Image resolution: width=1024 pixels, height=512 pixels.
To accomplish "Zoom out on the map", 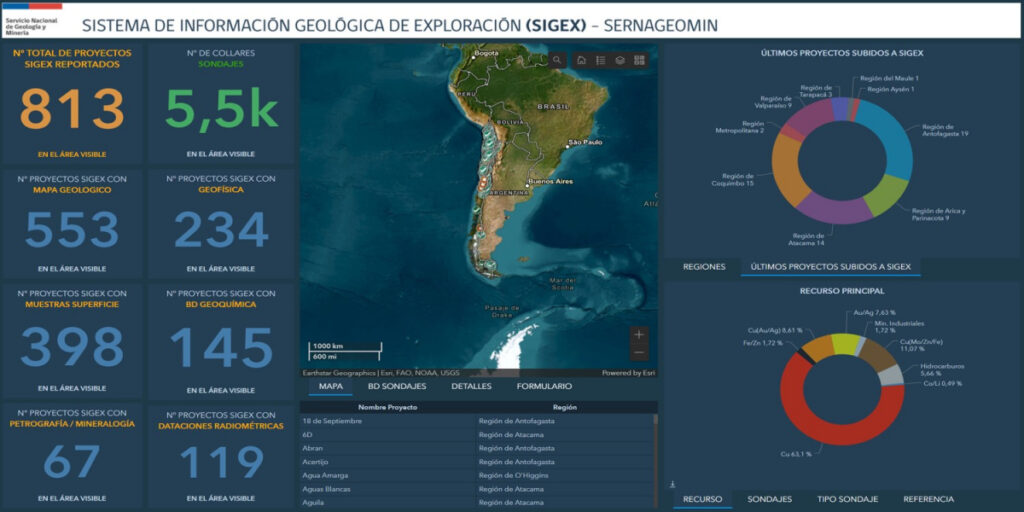I will tap(639, 352).
